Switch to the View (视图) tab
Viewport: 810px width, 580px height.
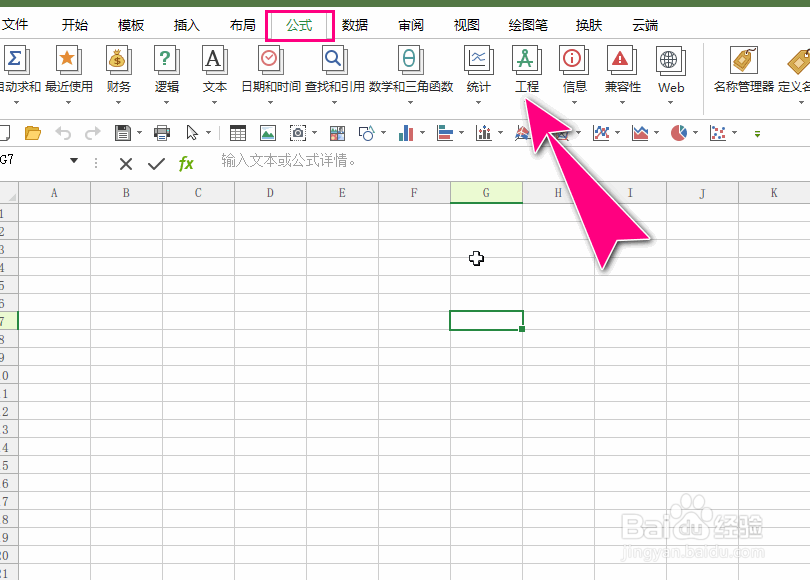tap(466, 25)
